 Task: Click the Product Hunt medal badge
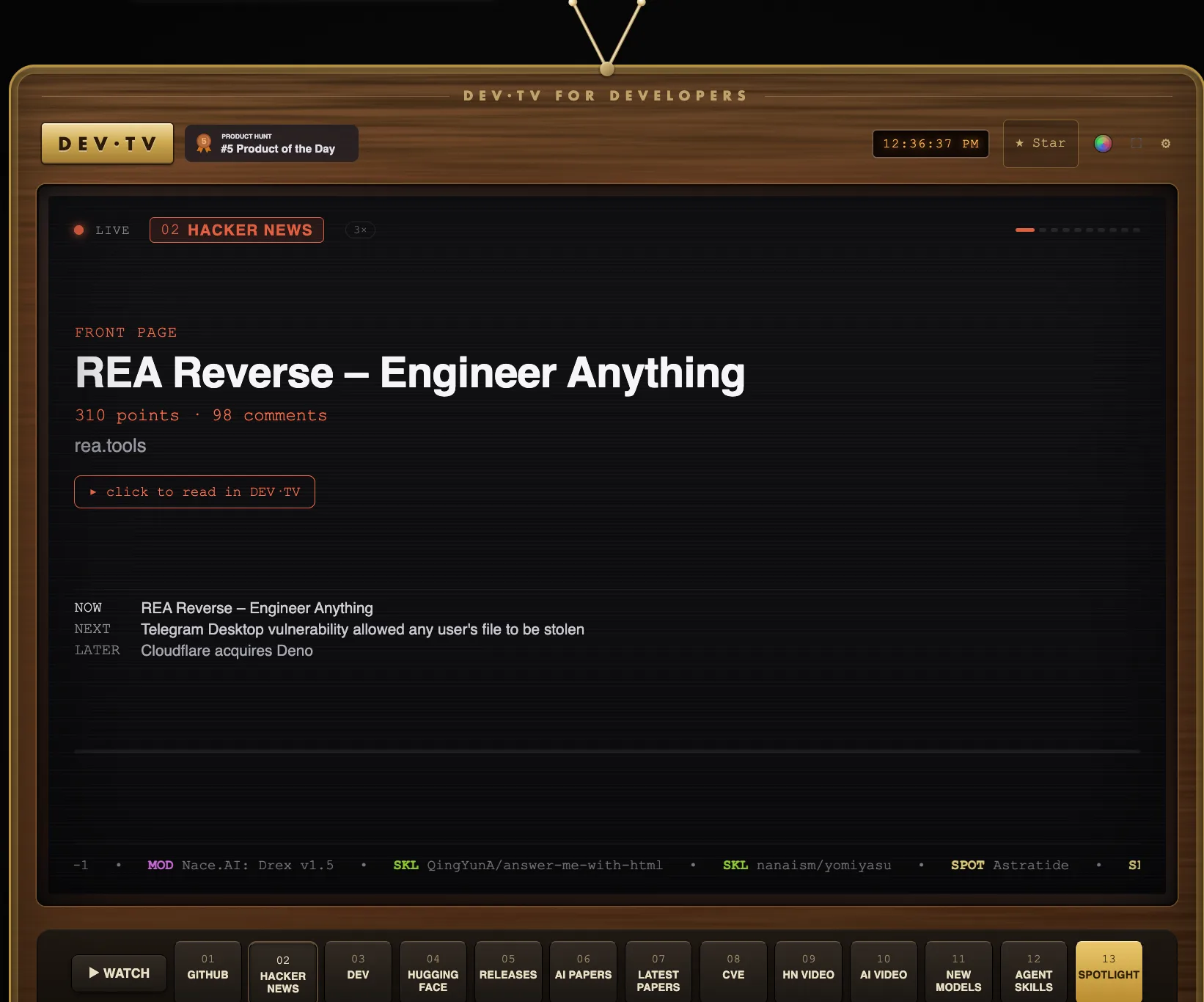[271, 143]
